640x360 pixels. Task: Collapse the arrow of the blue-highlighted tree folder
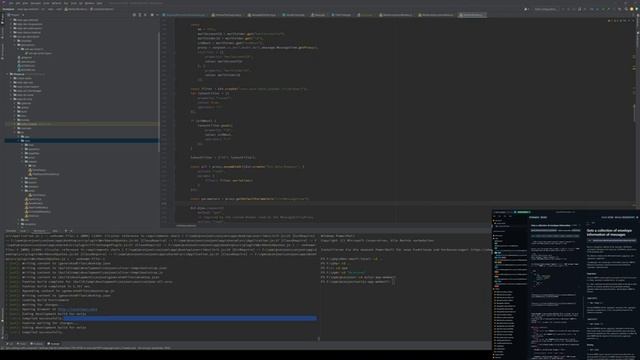click(x=19, y=140)
